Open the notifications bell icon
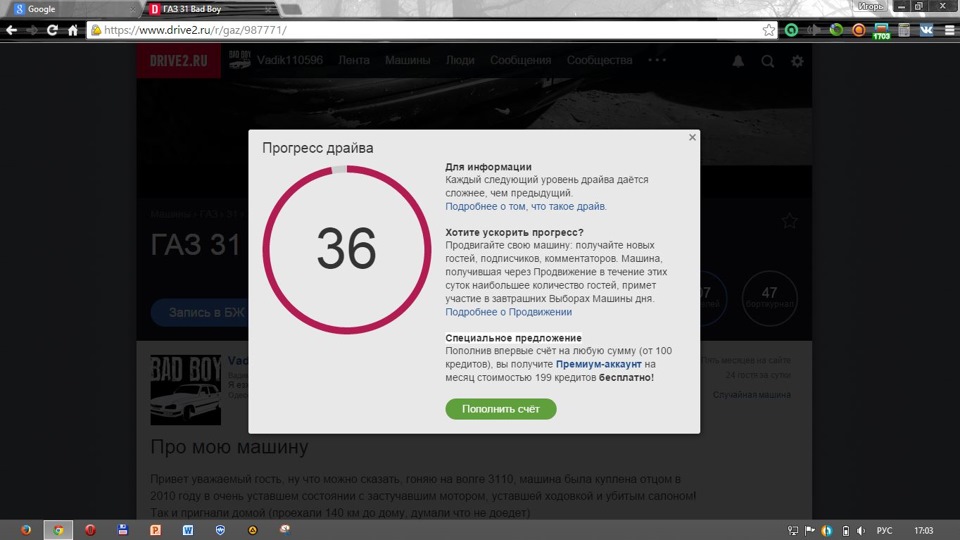 (x=738, y=61)
